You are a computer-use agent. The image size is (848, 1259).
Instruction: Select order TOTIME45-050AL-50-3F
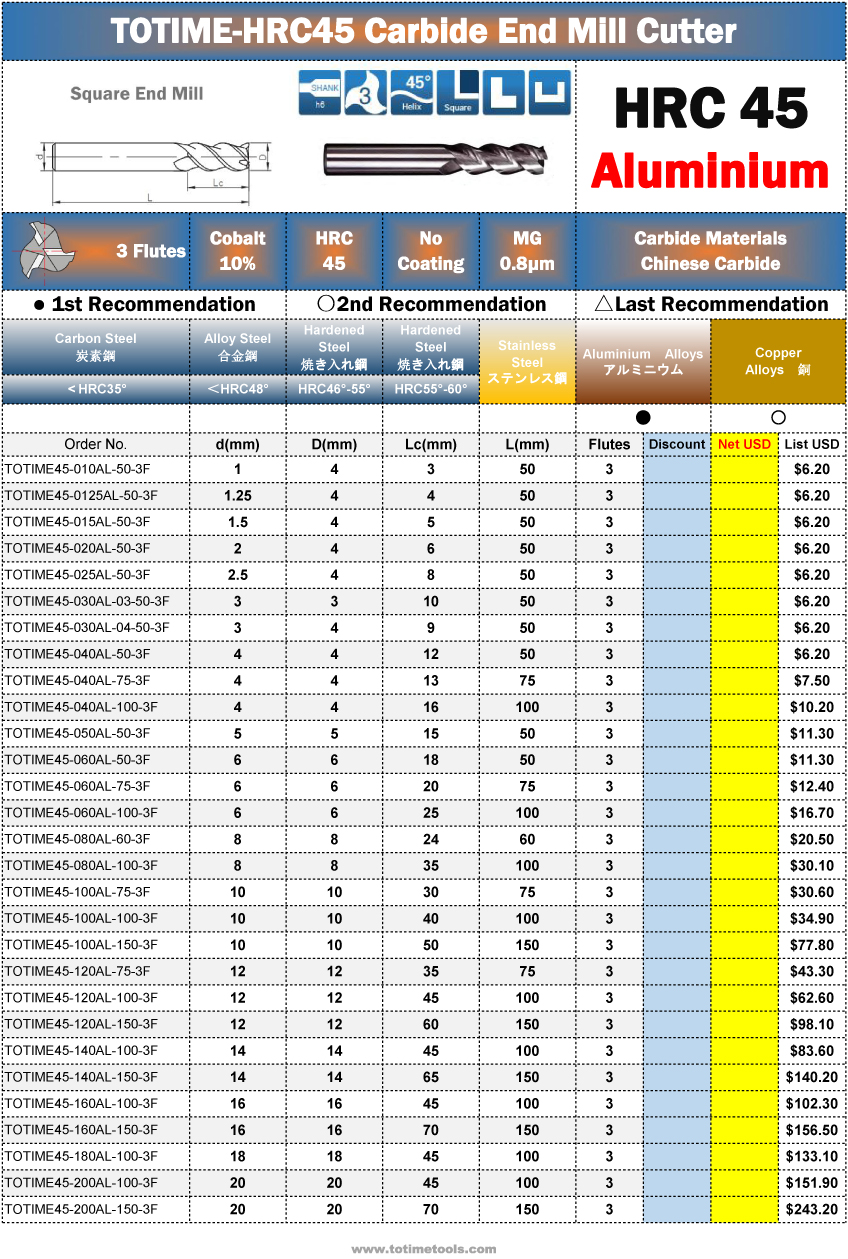(77, 733)
